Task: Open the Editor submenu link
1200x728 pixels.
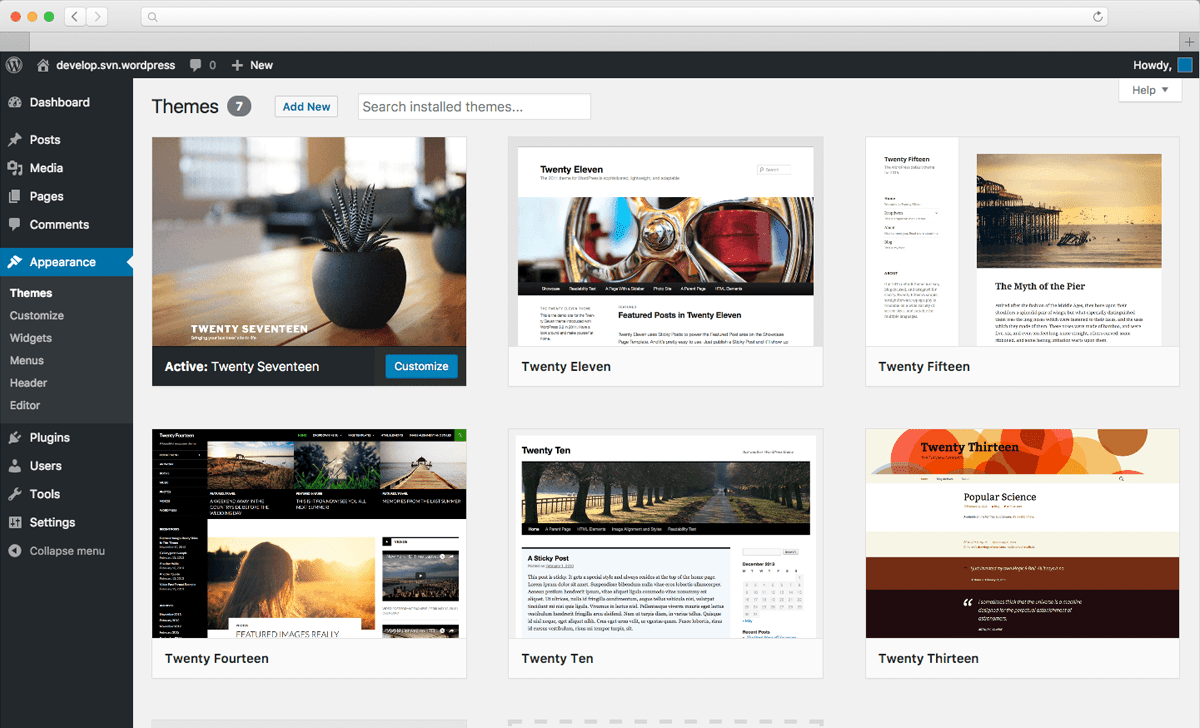Action: tap(25, 405)
